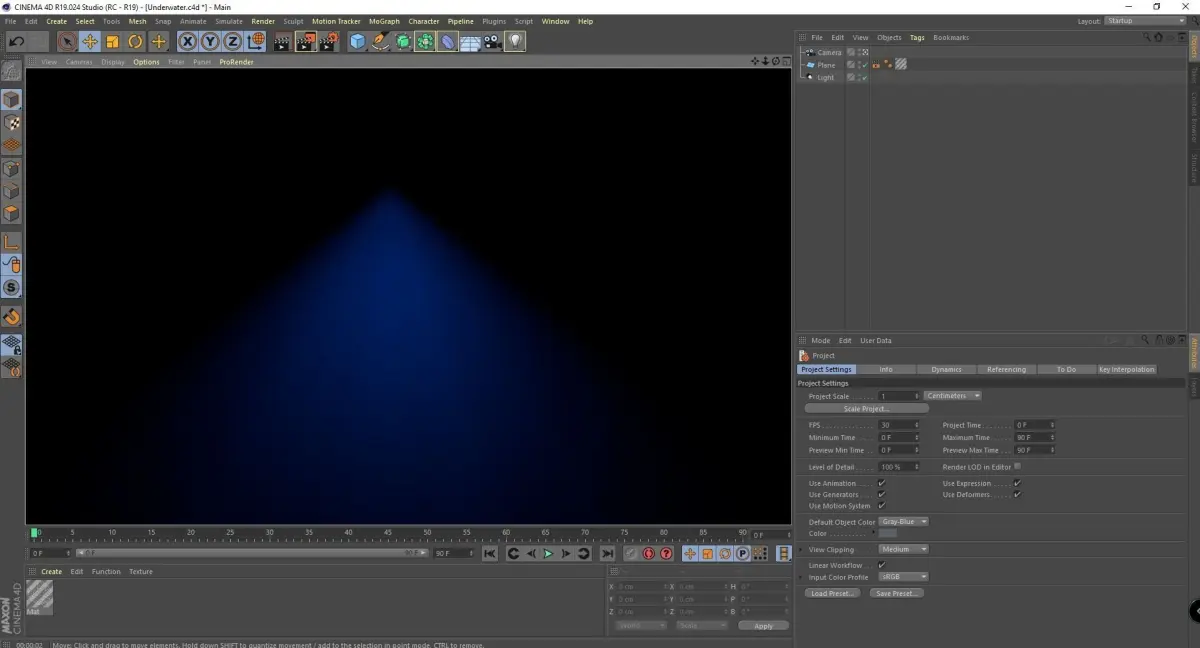Open View Clipping Medium dropdown
This screenshot has width=1200, height=648.
(x=904, y=549)
